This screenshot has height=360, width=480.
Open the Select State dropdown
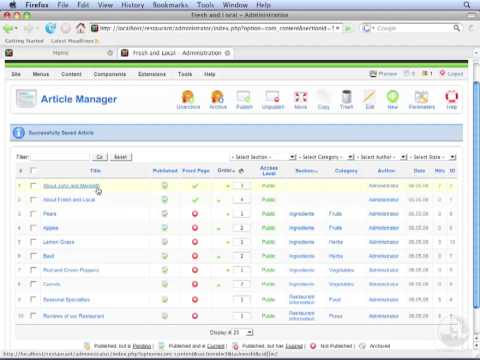point(432,157)
